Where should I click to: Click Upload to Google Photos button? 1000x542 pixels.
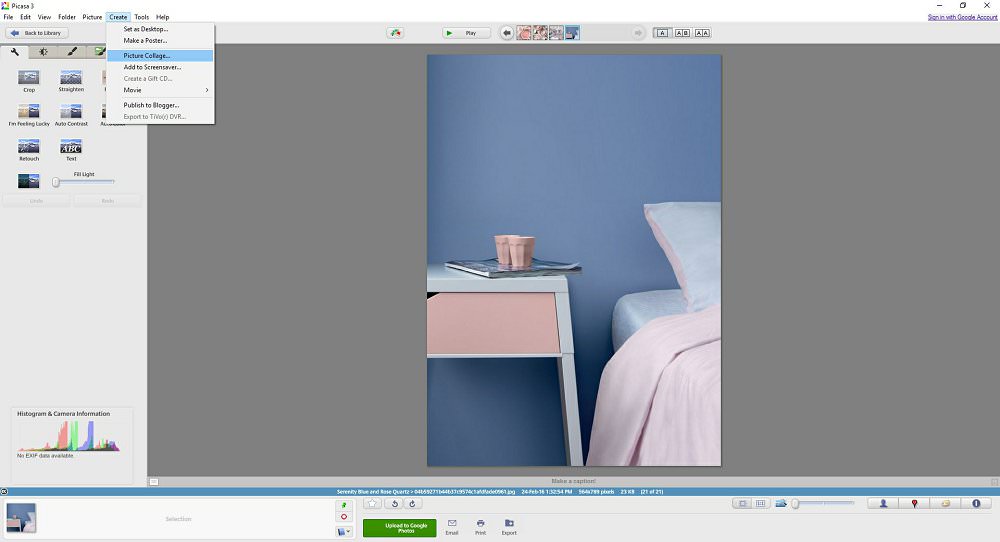(400, 528)
